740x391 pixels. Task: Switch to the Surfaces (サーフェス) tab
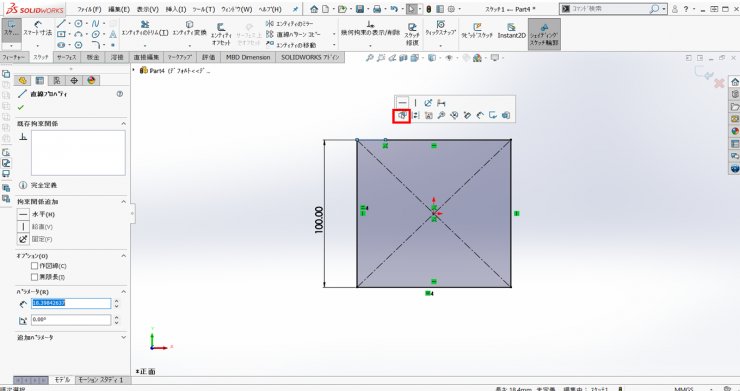67,58
